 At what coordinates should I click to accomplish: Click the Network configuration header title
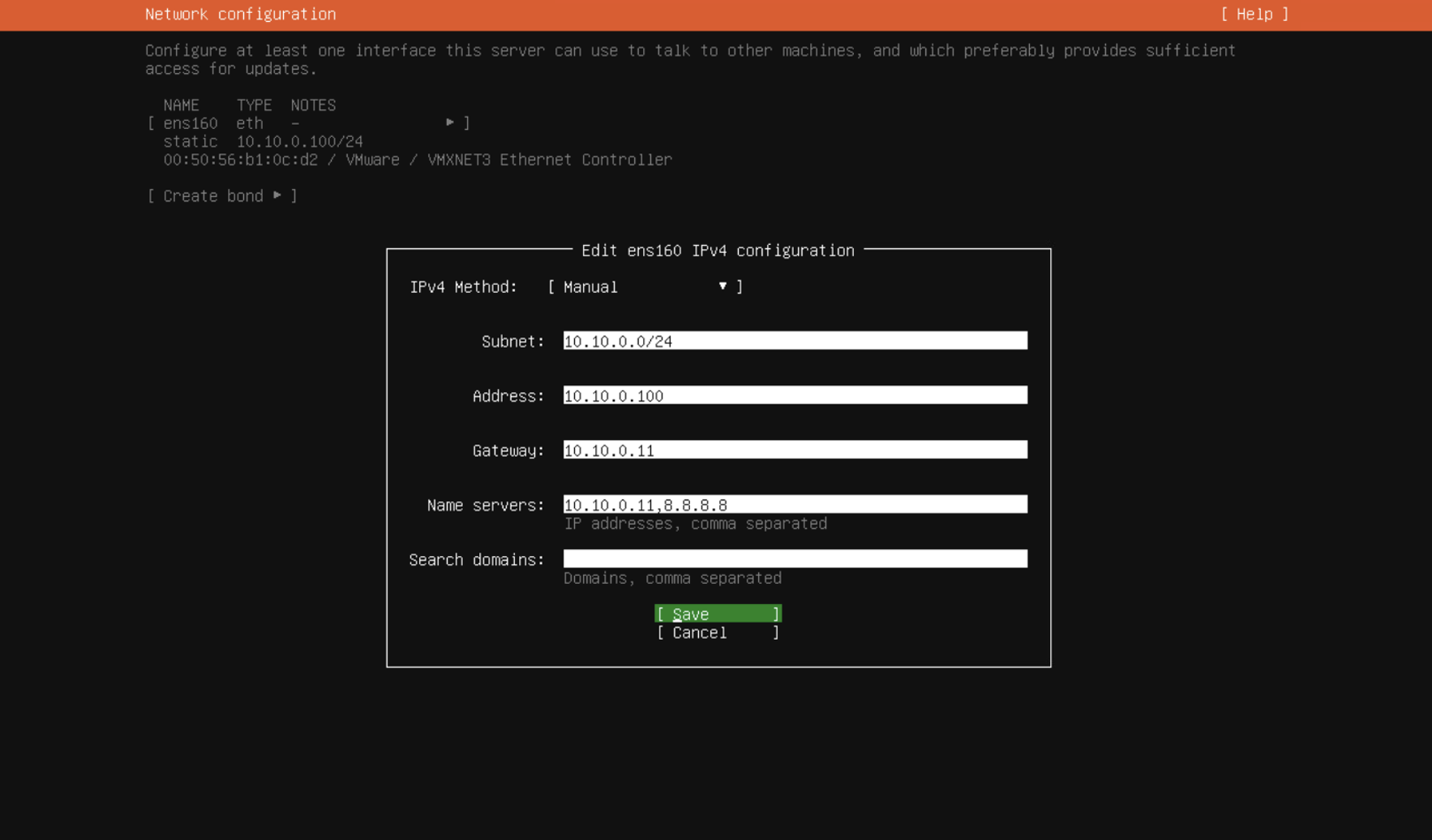pos(240,15)
